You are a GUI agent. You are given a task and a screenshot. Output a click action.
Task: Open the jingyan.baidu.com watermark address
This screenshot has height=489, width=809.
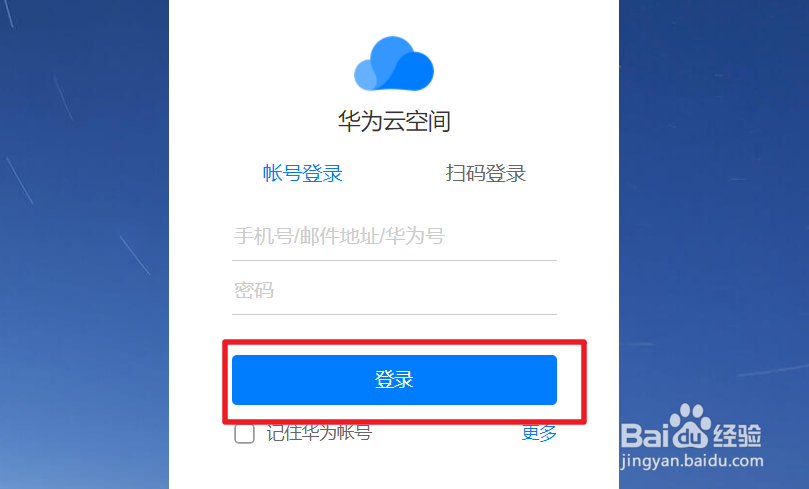(692, 460)
